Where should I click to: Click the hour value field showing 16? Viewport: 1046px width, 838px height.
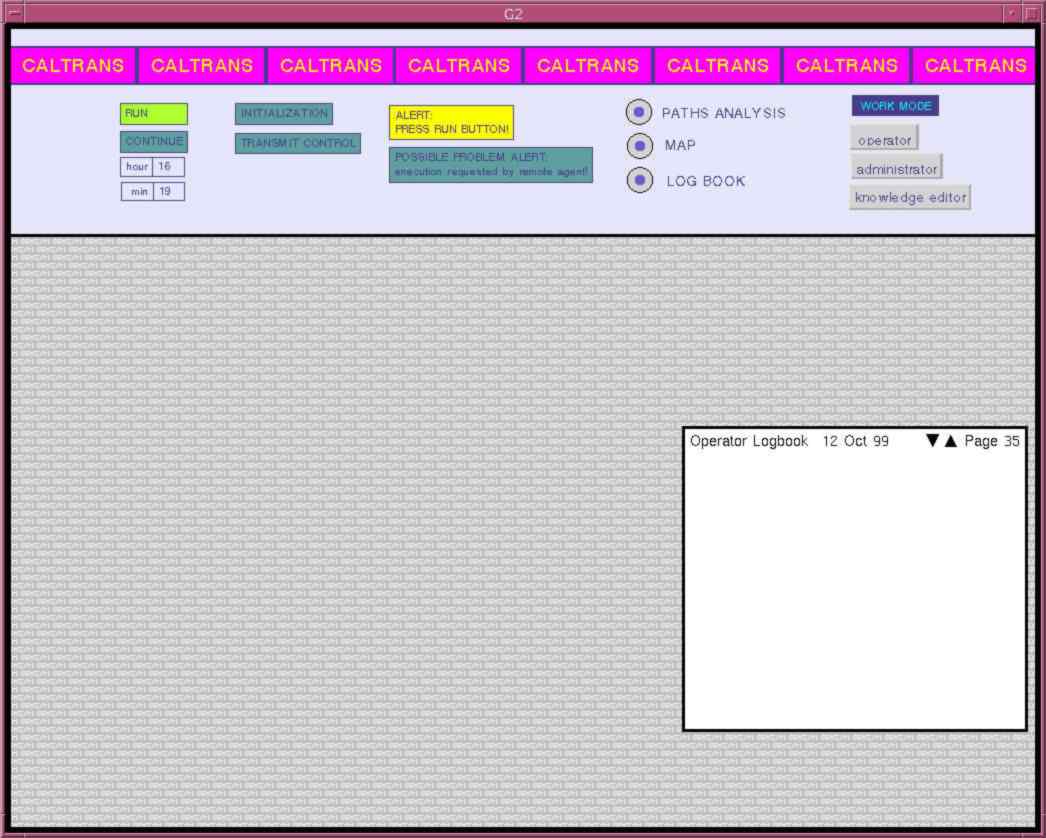click(168, 167)
